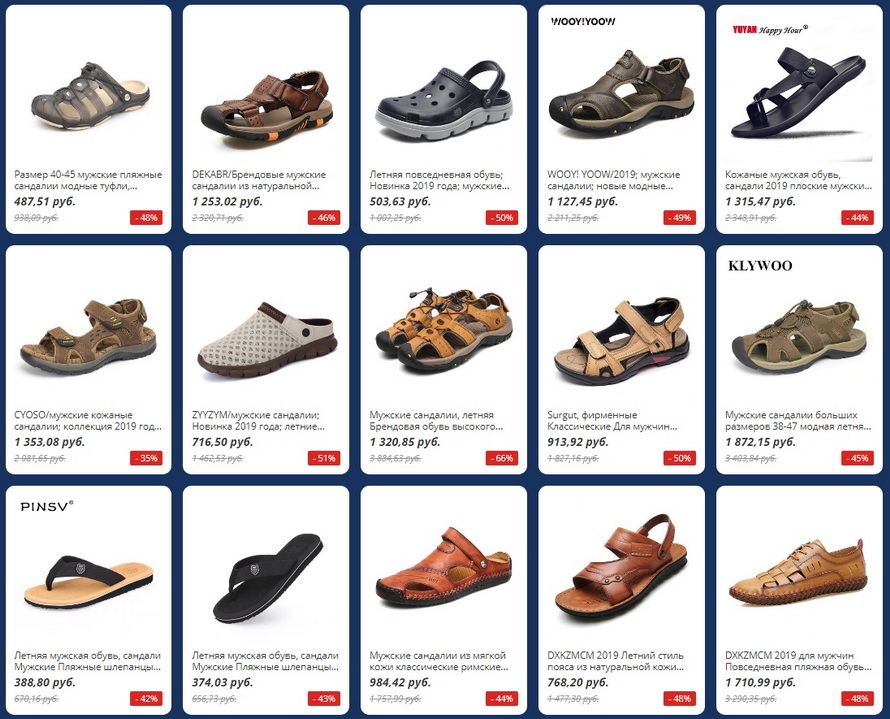Open the CYOSO leather sandals title link
The width and height of the screenshot is (890, 719).
88,421
